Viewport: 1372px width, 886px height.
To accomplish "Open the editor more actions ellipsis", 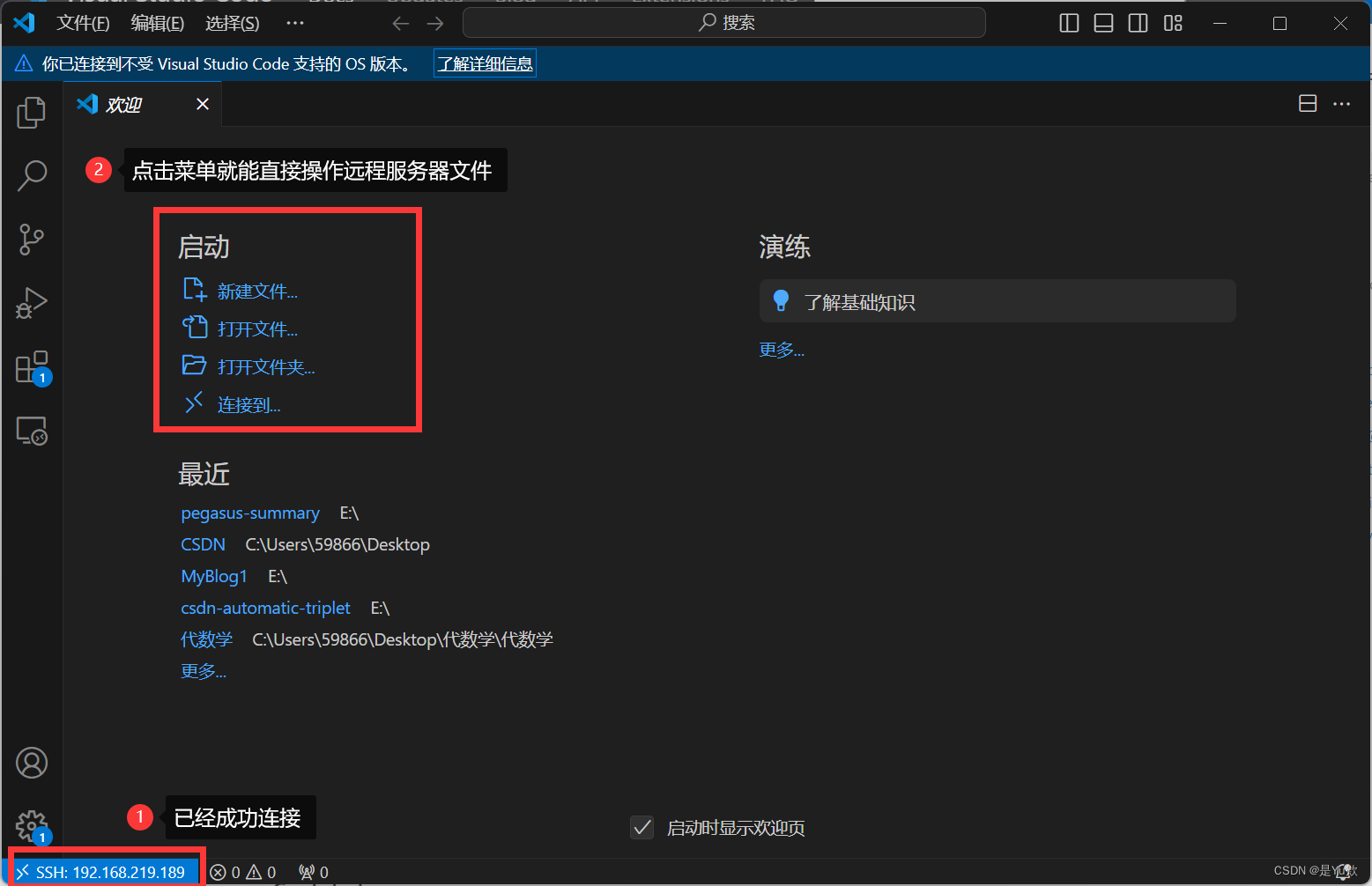I will (x=1342, y=104).
